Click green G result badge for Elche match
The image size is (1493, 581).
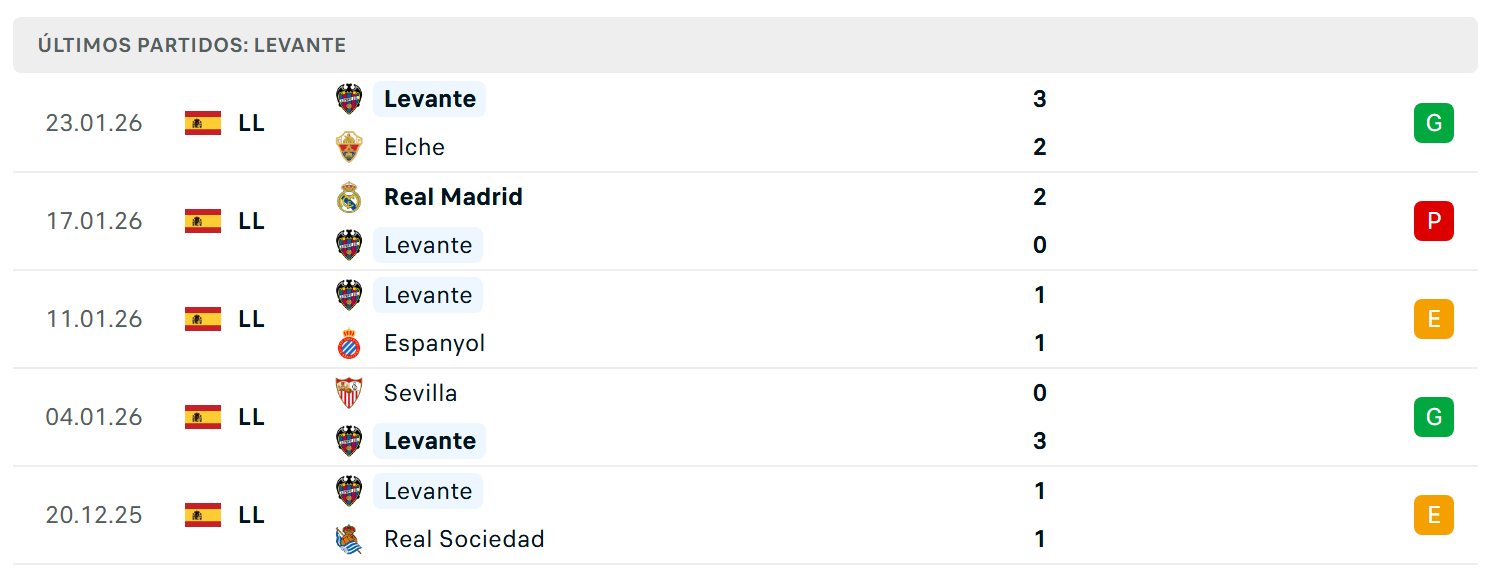click(x=1433, y=123)
